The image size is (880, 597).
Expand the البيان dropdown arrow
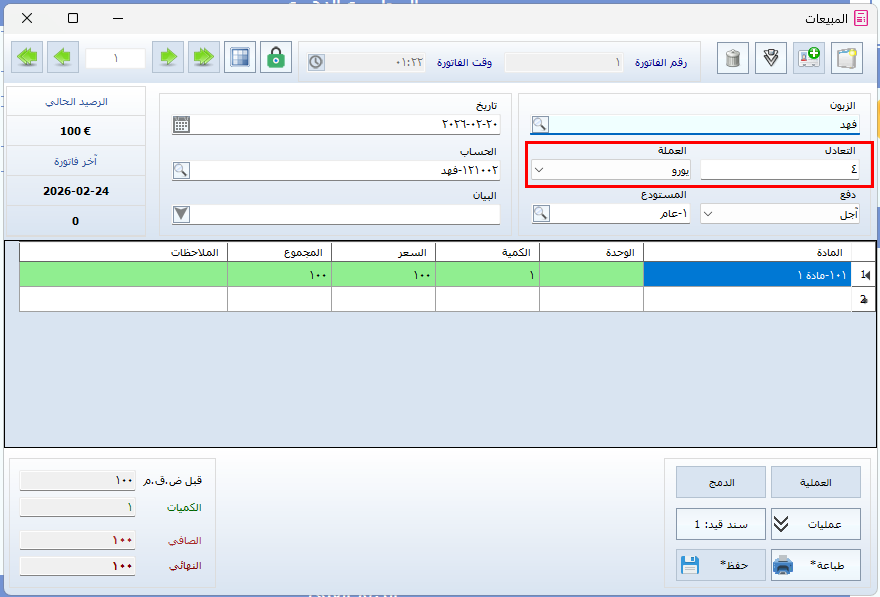181,213
